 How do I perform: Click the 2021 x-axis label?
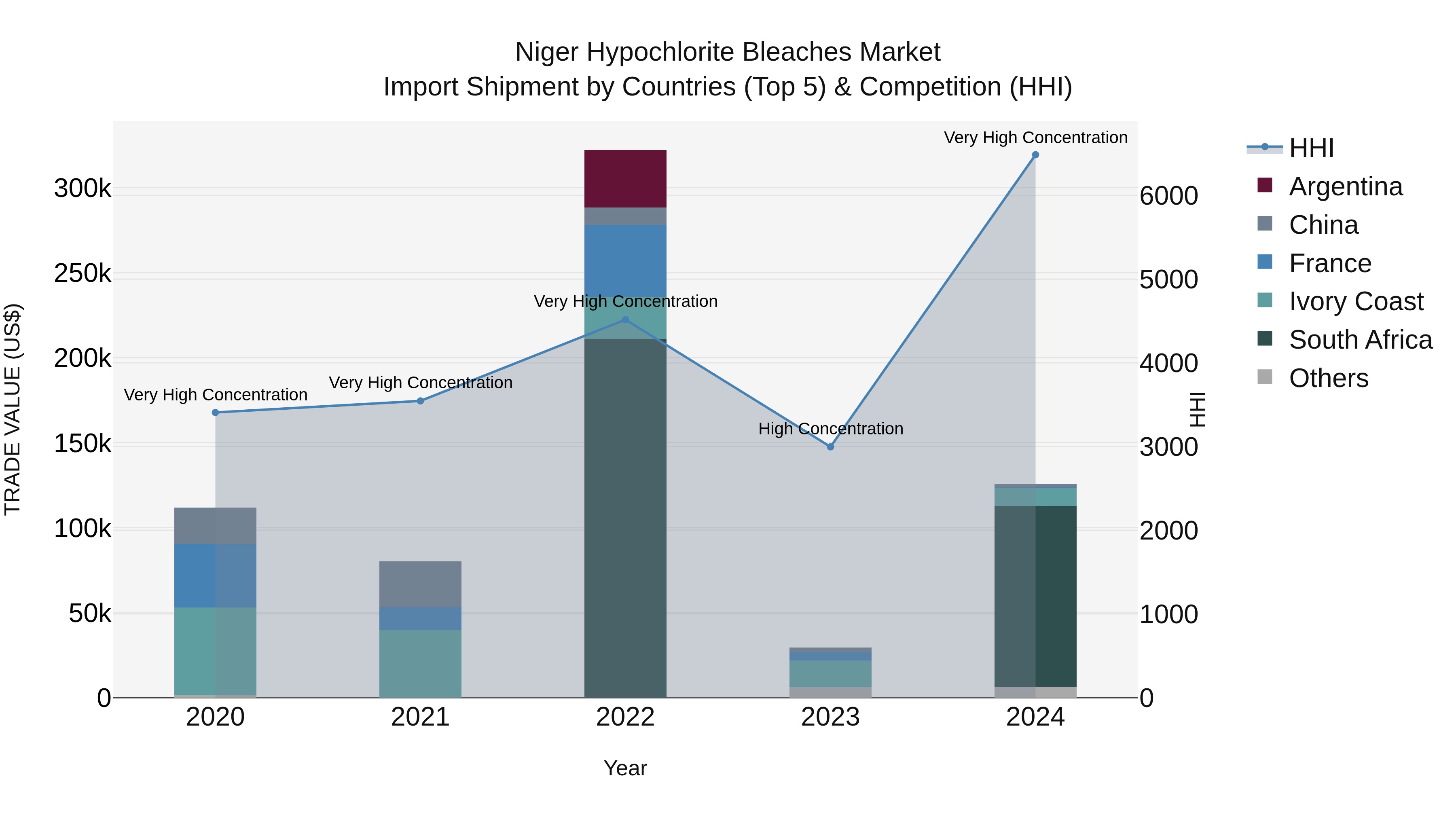click(x=421, y=717)
